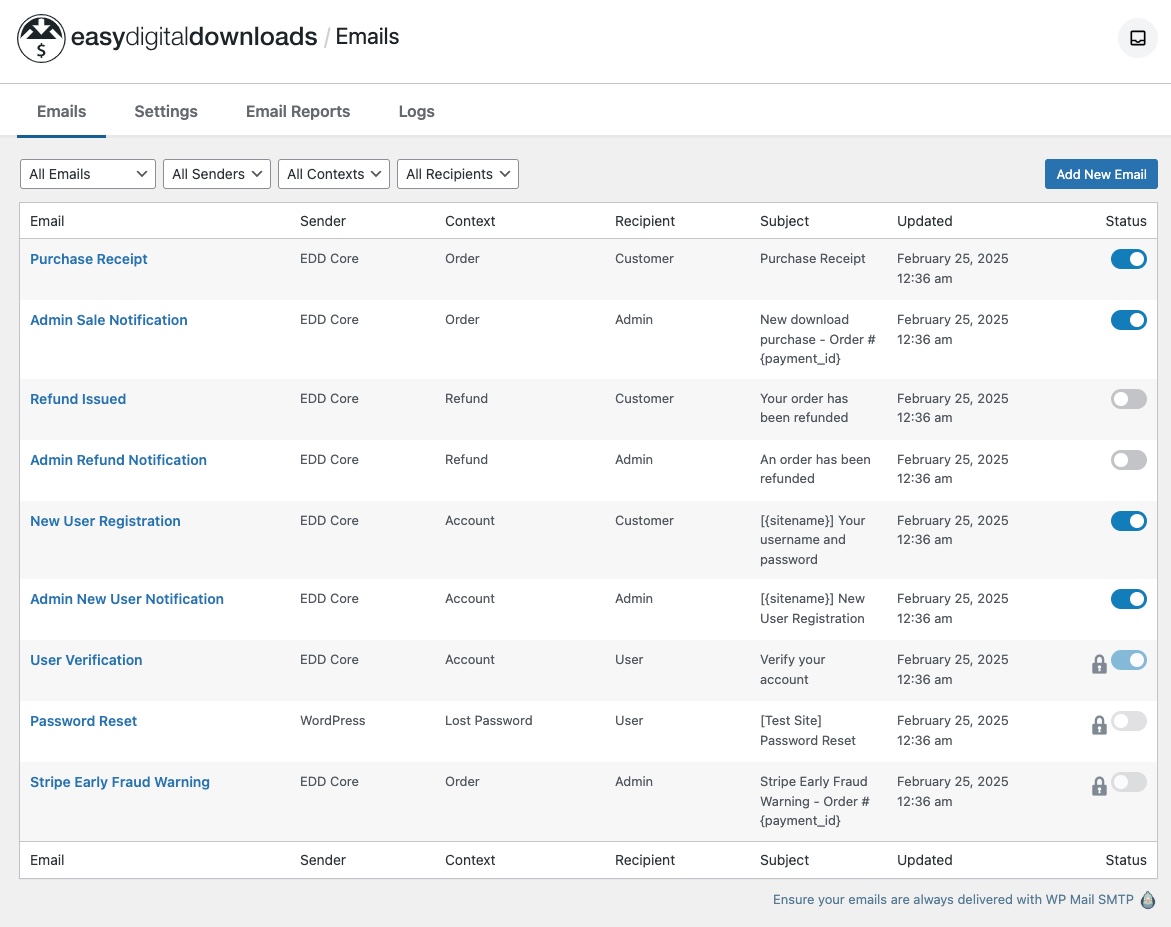Click the Add New Email button
This screenshot has height=927, width=1171.
1101,174
